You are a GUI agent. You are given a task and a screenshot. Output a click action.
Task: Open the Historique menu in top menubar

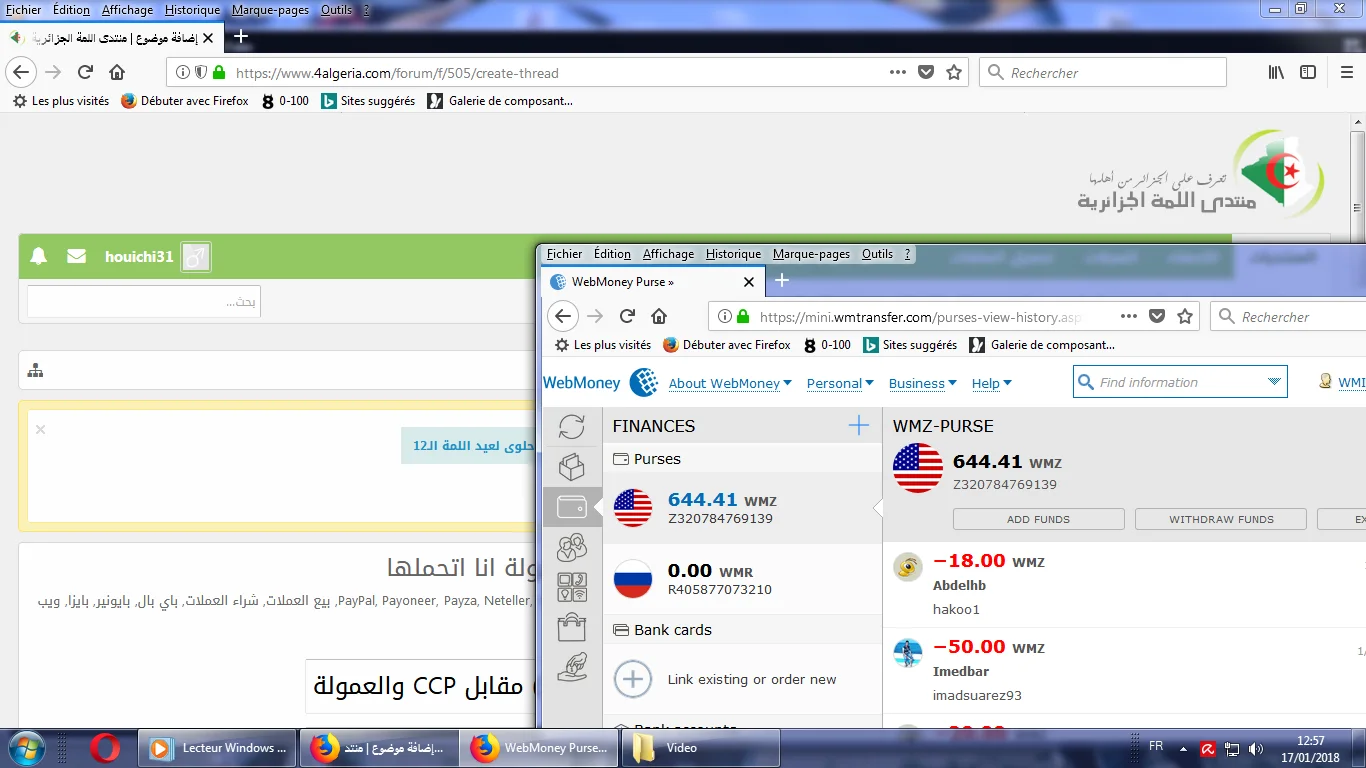point(192,10)
